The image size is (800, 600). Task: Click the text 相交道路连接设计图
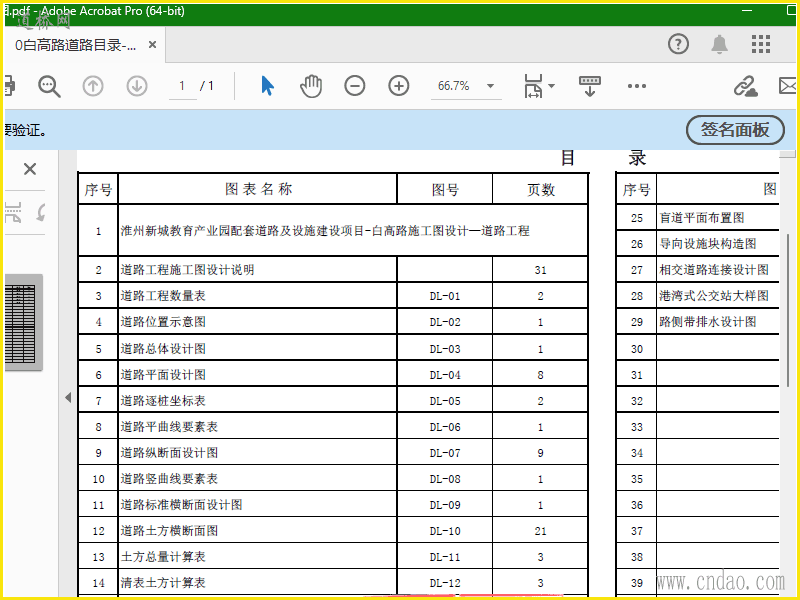tap(714, 269)
